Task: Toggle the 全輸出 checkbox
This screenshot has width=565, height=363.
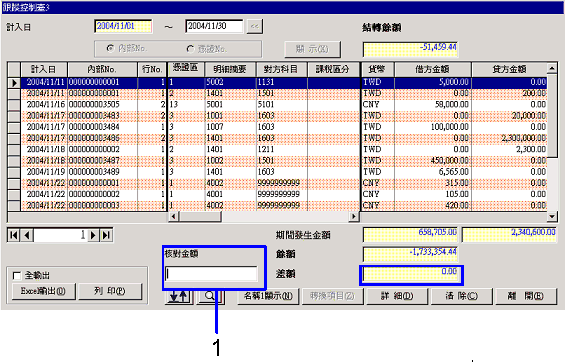Action: click(16, 276)
